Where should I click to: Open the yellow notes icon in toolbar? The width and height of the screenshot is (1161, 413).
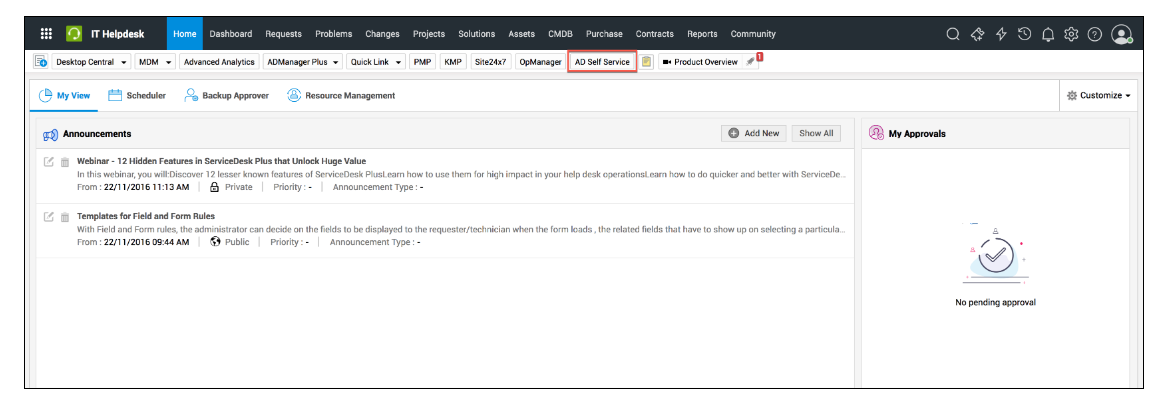coord(647,62)
